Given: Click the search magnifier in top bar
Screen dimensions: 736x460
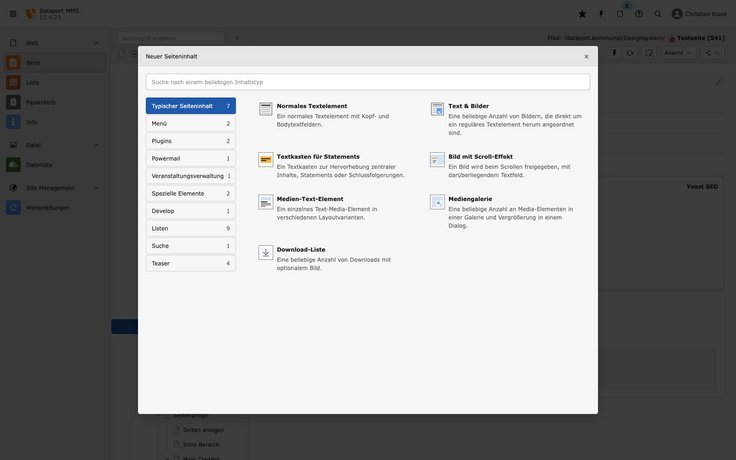Looking at the screenshot, I should click(x=658, y=14).
